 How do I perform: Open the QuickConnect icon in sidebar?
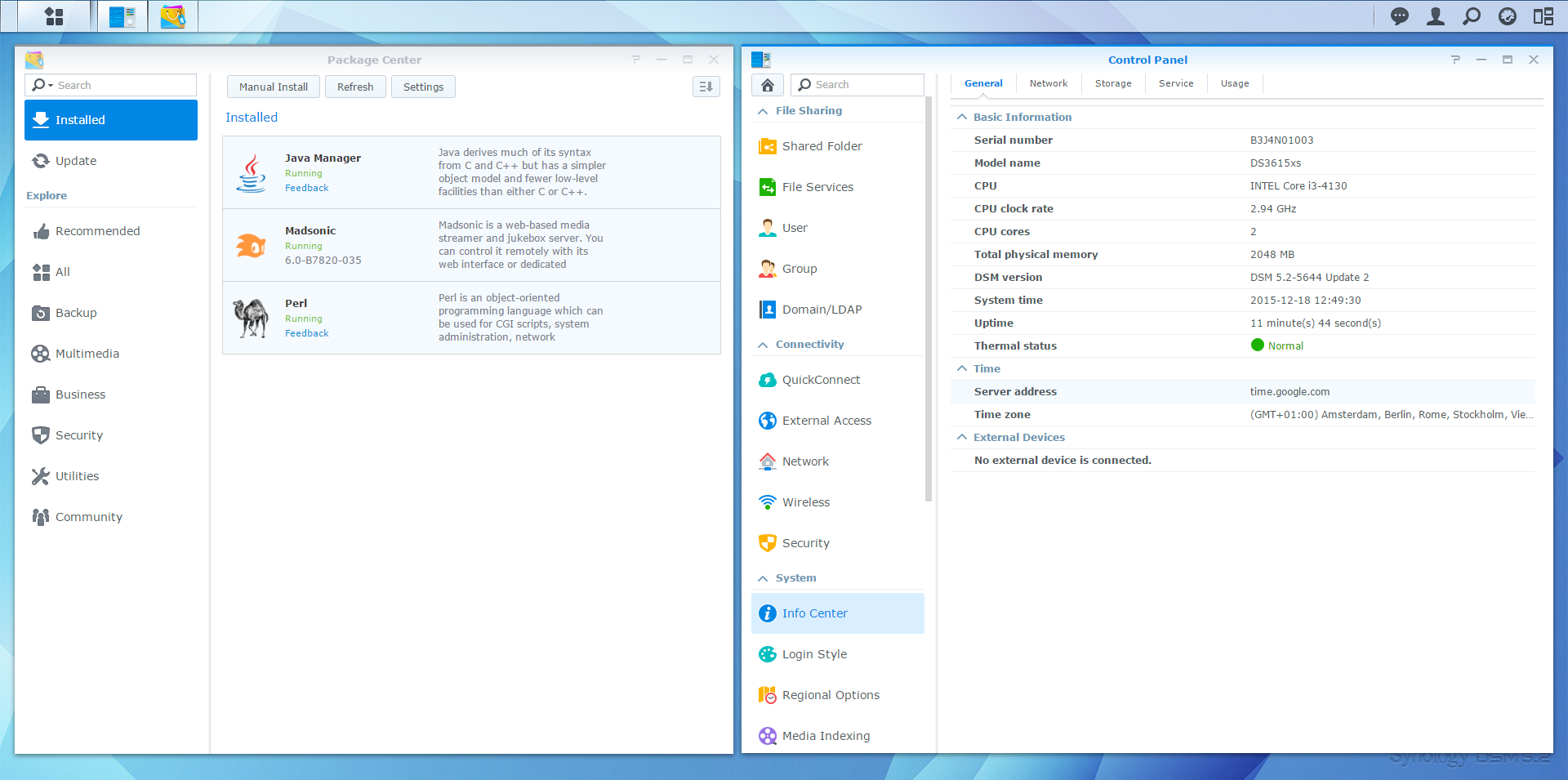(767, 380)
